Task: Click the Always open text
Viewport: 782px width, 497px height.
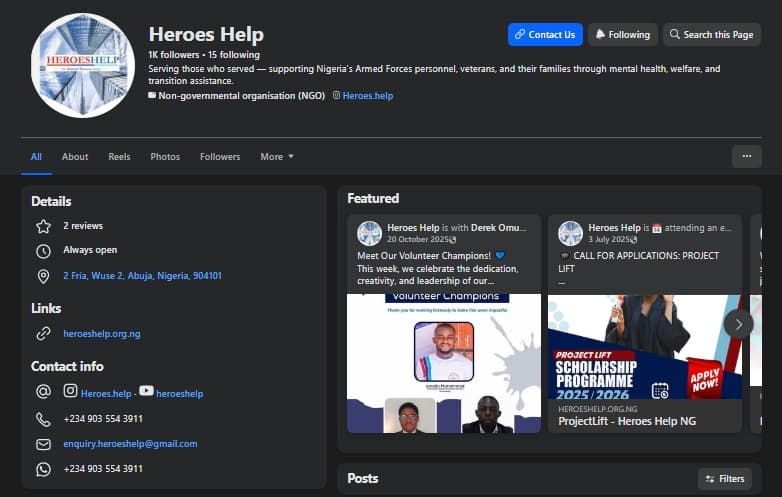Action: (90, 250)
